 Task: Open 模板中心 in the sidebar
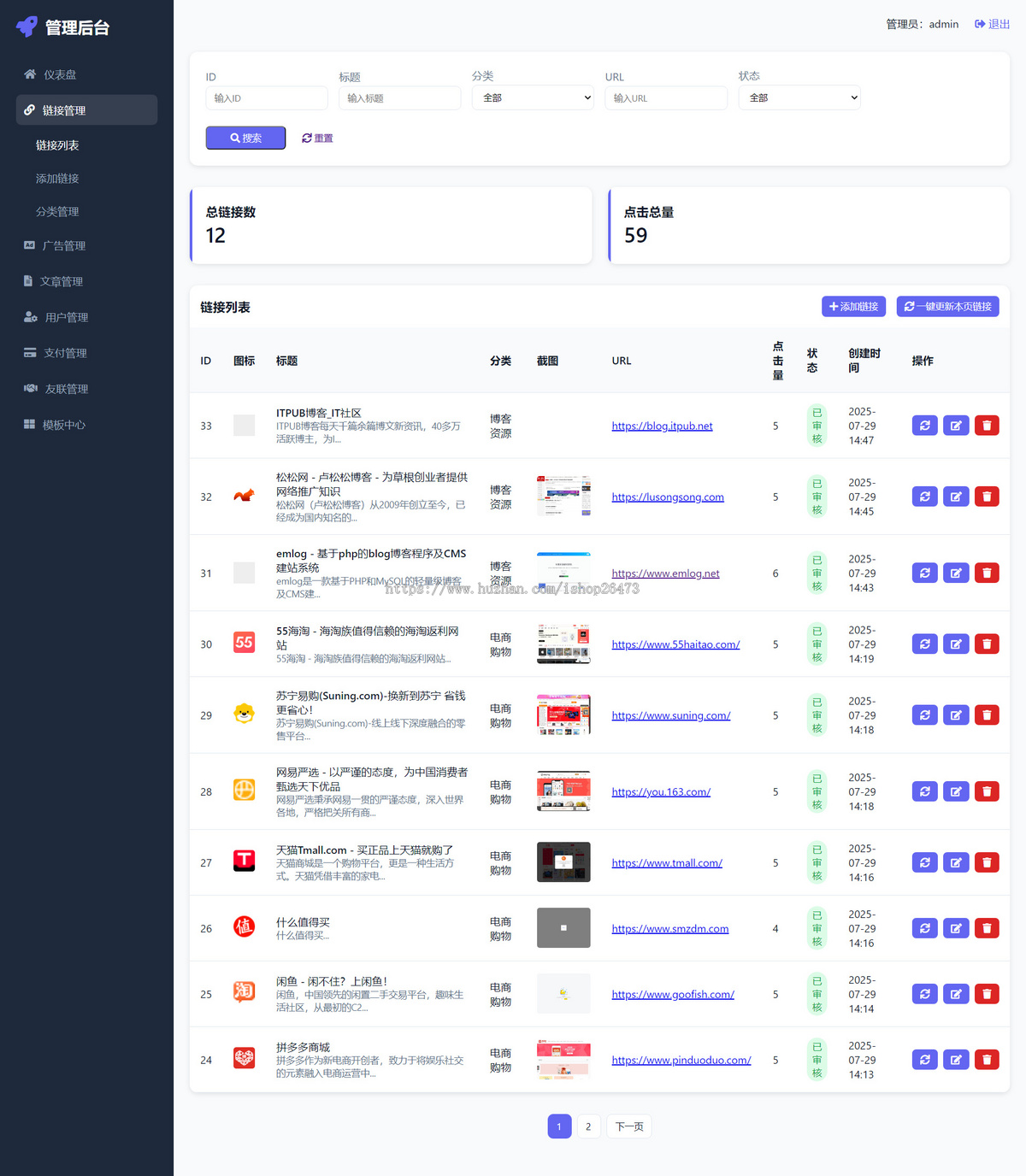tap(86, 425)
